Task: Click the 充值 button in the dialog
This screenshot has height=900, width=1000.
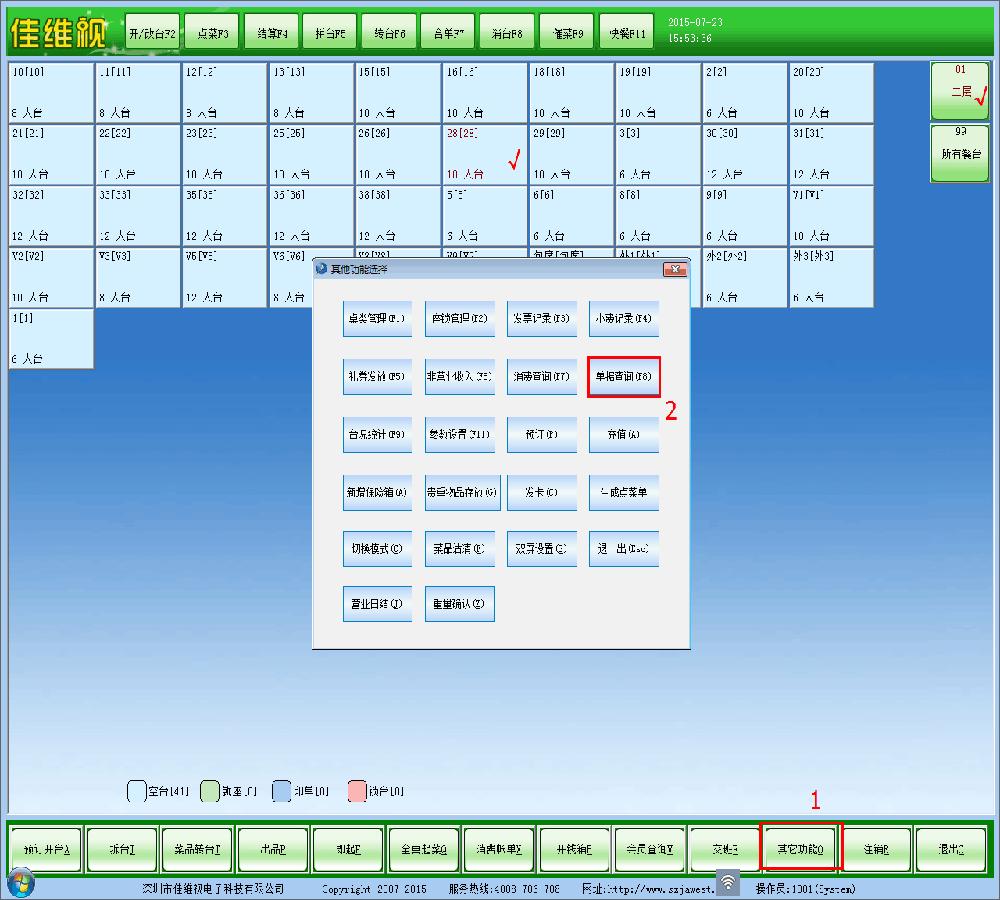Action: (624, 435)
